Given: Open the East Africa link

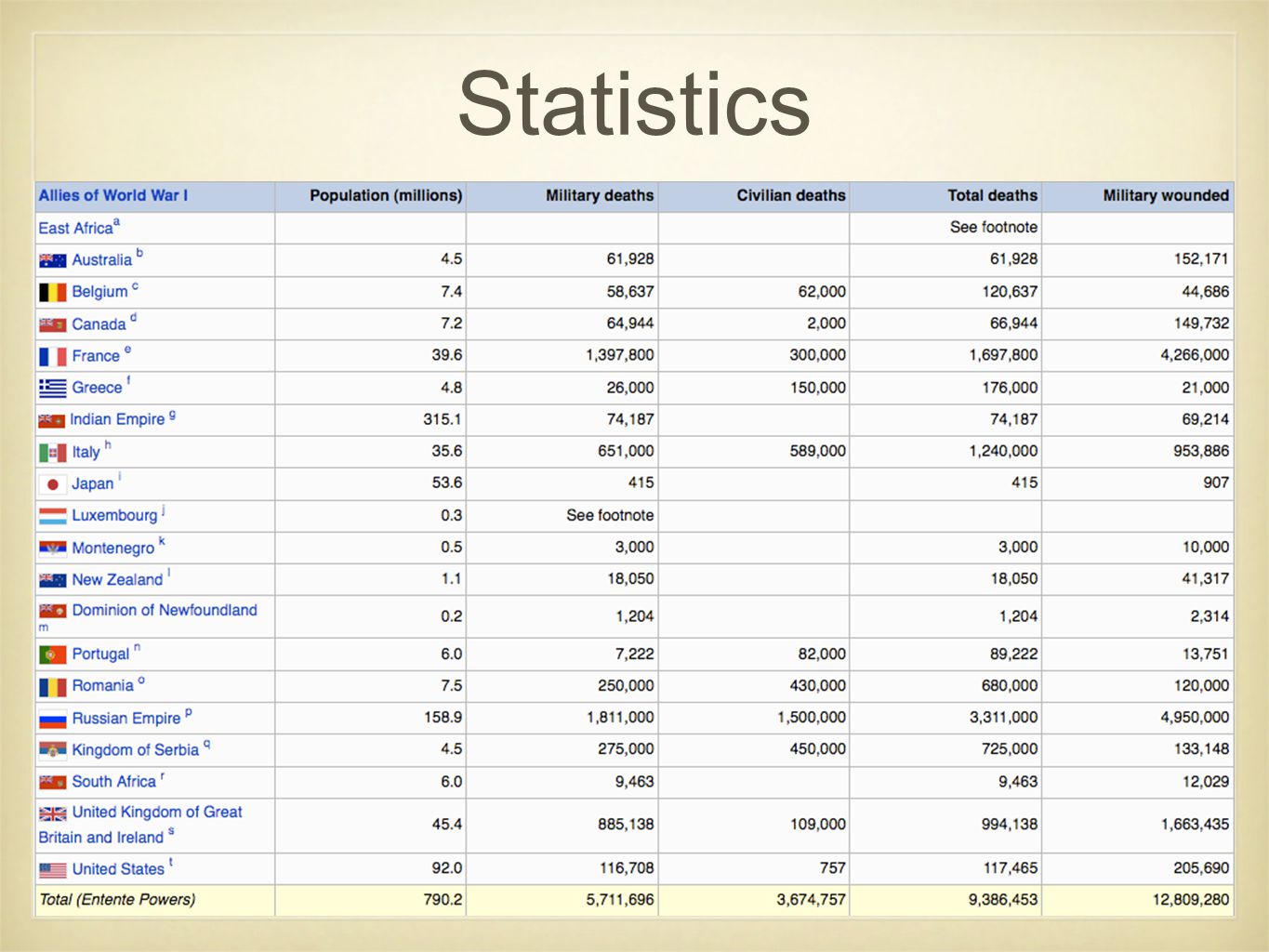Looking at the screenshot, I should pos(75,228).
